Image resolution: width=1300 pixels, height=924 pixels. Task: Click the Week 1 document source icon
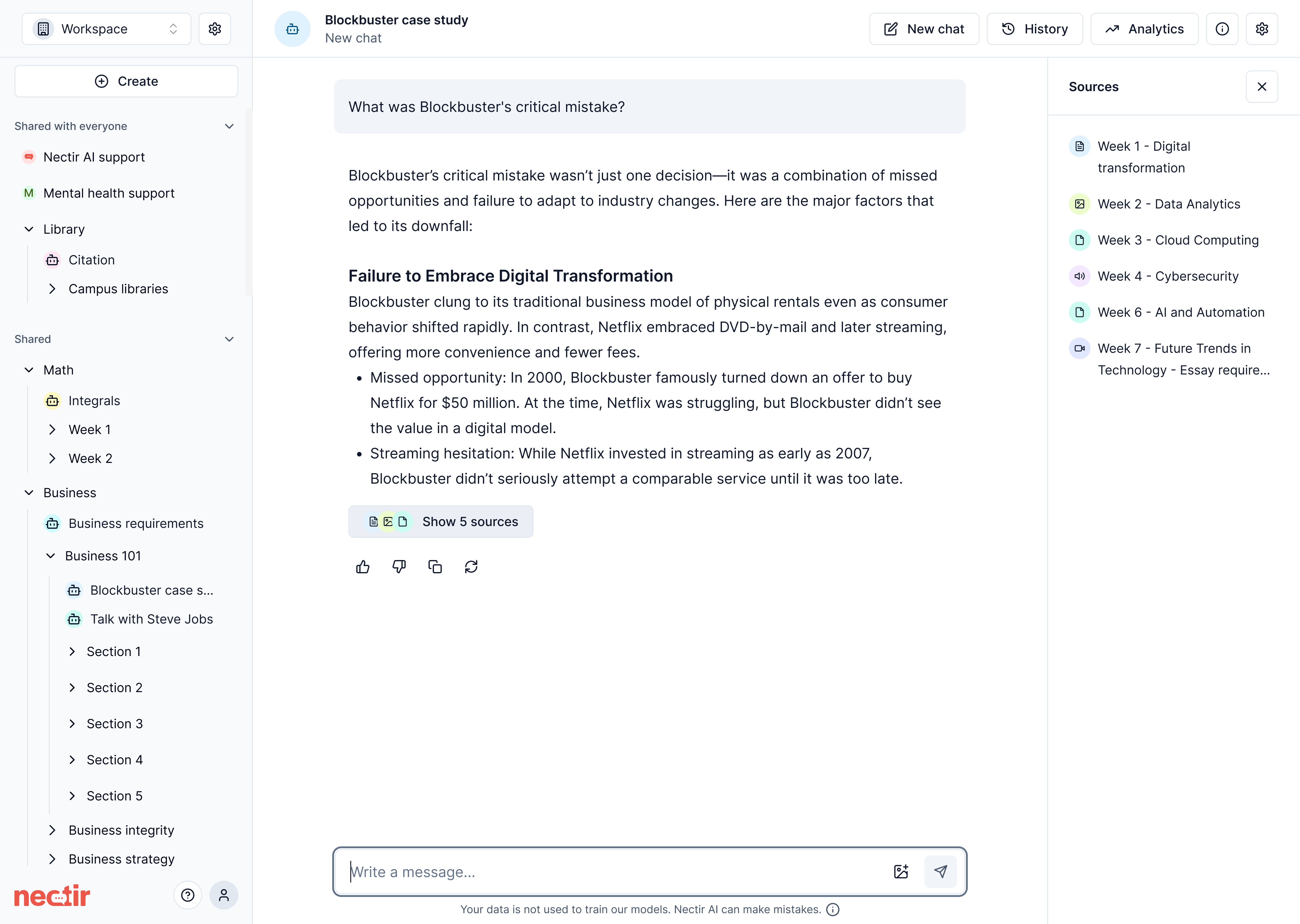(1080, 146)
